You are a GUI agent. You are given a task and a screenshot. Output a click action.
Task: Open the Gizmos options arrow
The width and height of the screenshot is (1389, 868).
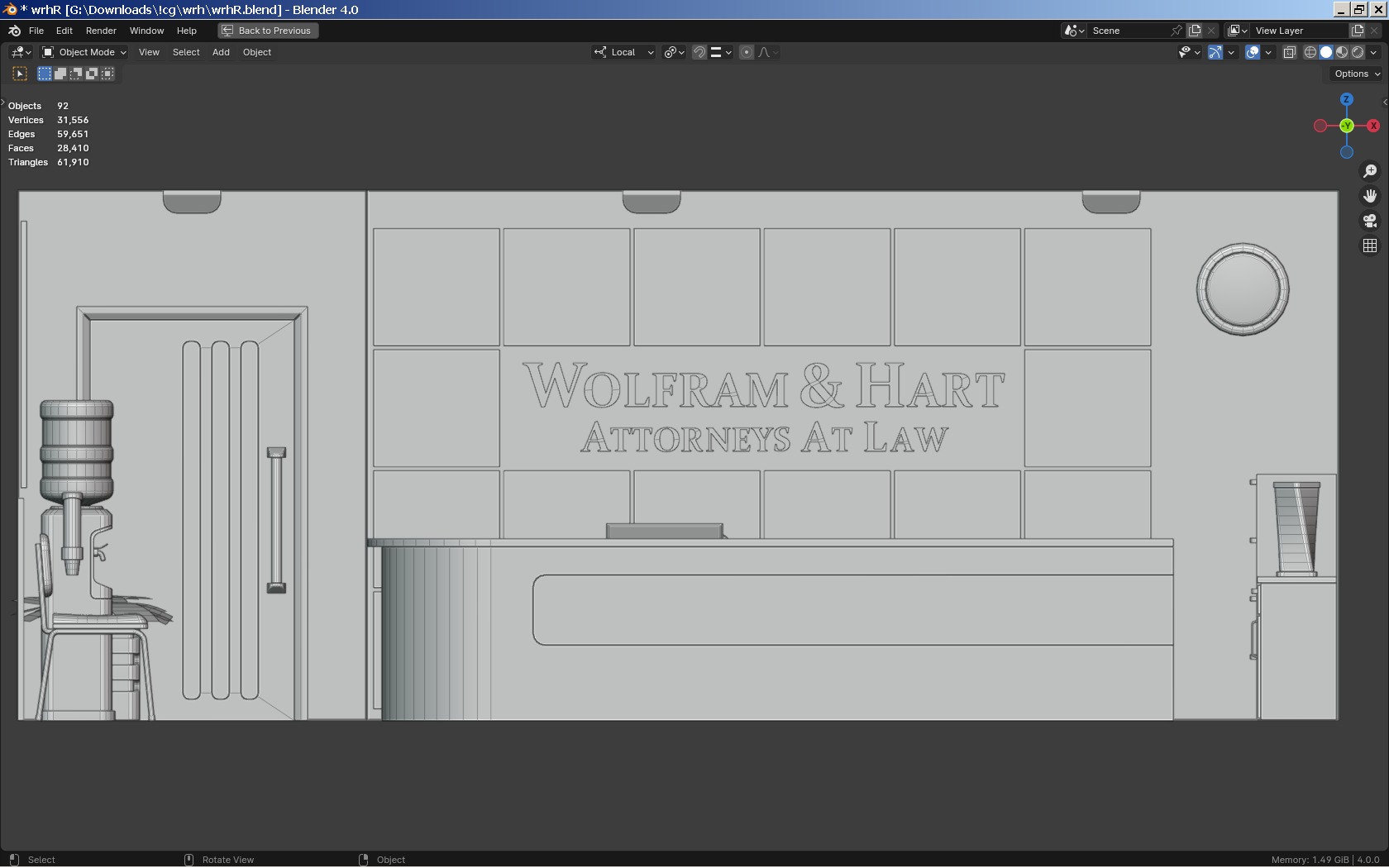click(1231, 52)
